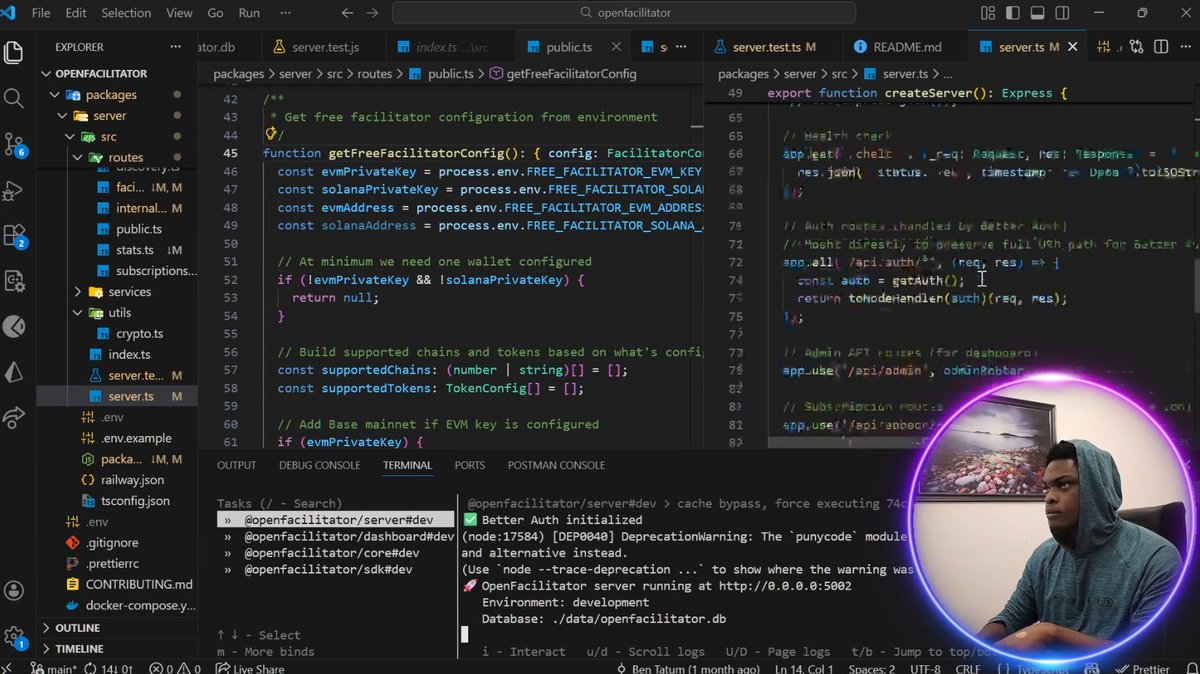The height and width of the screenshot is (674, 1200).
Task: Open Run and Debug view
Action: (14, 190)
